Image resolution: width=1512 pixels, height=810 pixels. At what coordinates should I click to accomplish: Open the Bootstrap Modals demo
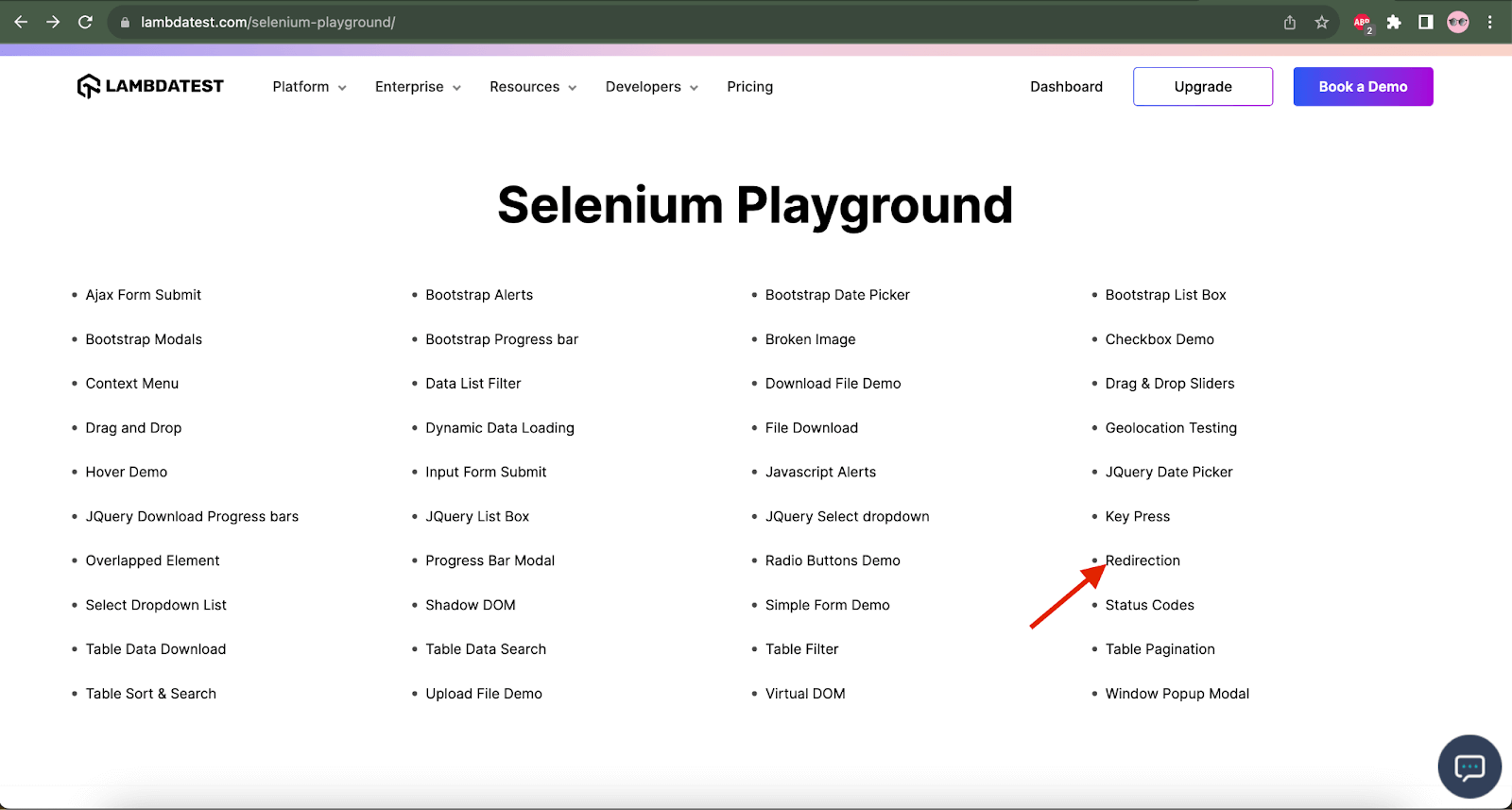[144, 339]
